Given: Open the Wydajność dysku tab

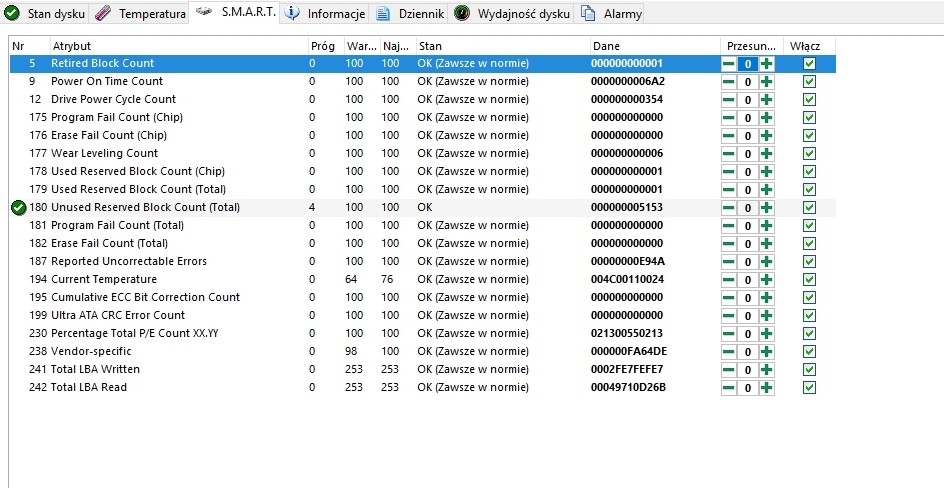Looking at the screenshot, I should (512, 13).
